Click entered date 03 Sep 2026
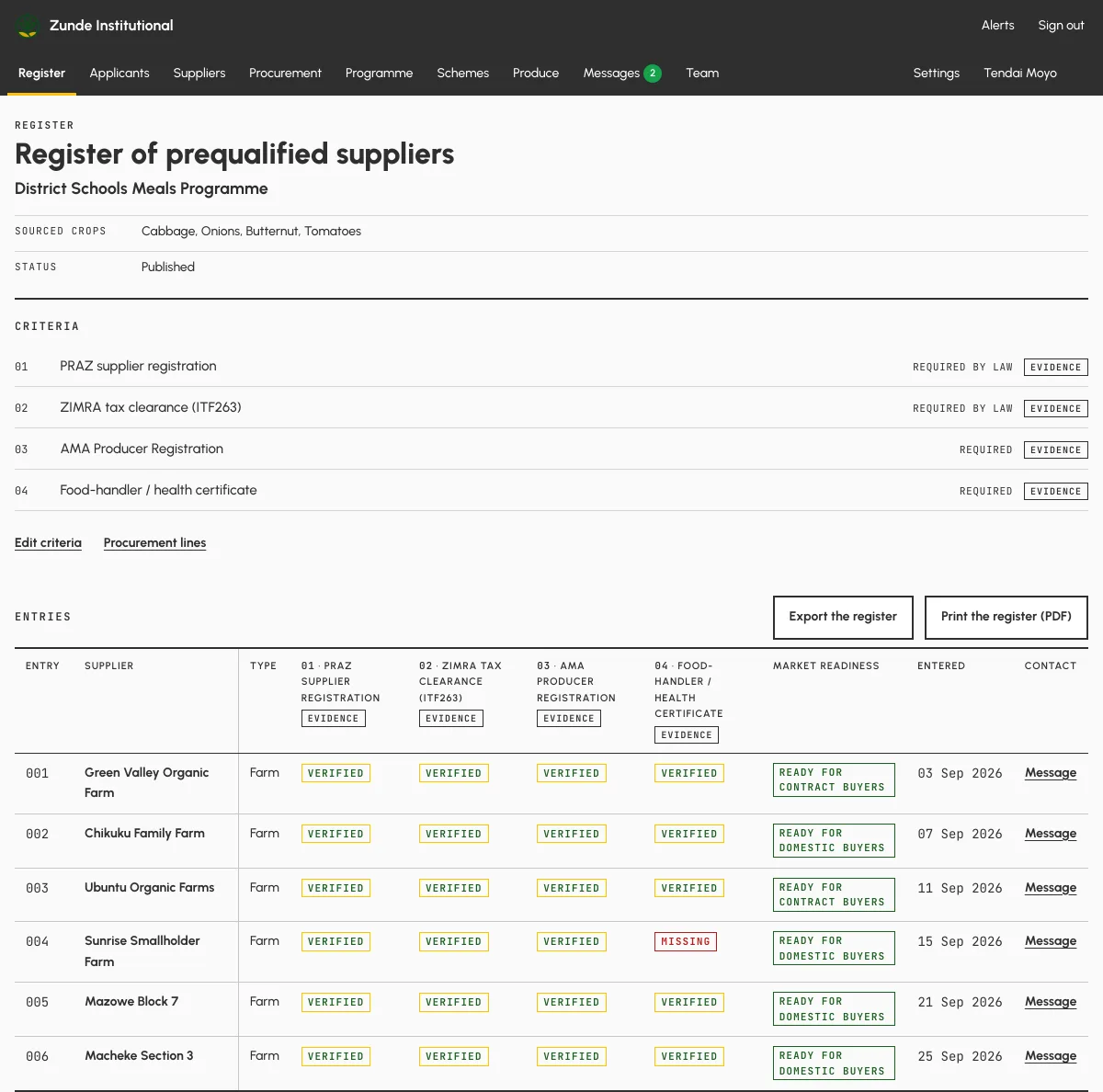The width and height of the screenshot is (1103, 1092). [960, 773]
